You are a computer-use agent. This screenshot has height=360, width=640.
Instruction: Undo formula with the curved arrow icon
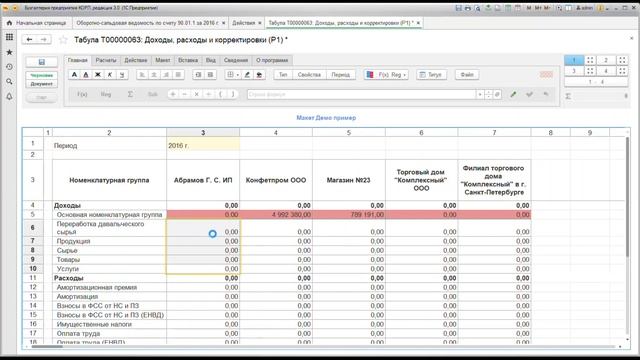pos(546,94)
